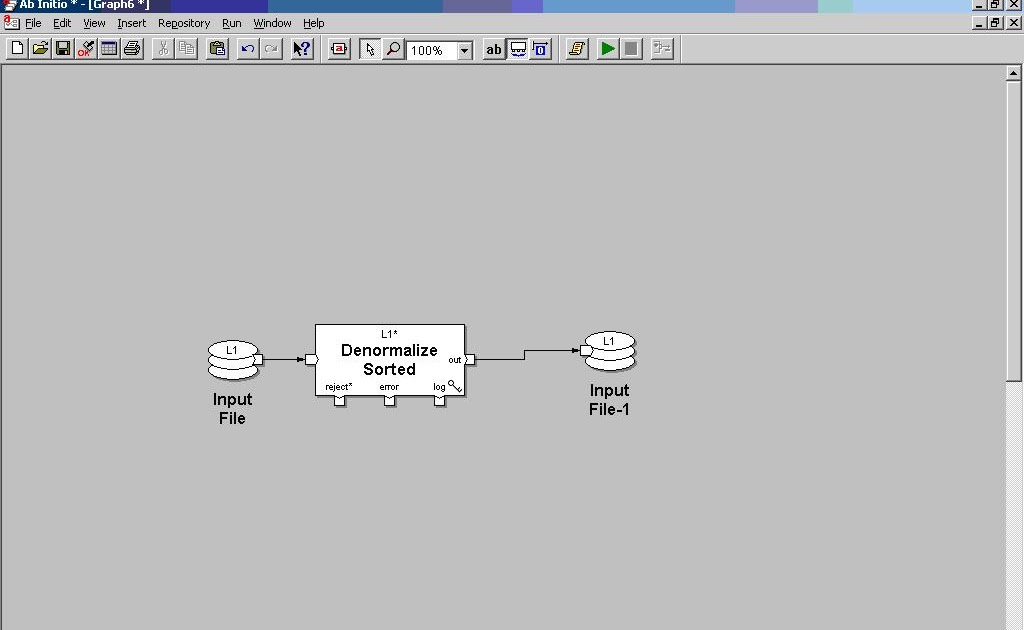The width and height of the screenshot is (1024, 630).
Task: Open the job log viewer icon
Action: coord(576,48)
